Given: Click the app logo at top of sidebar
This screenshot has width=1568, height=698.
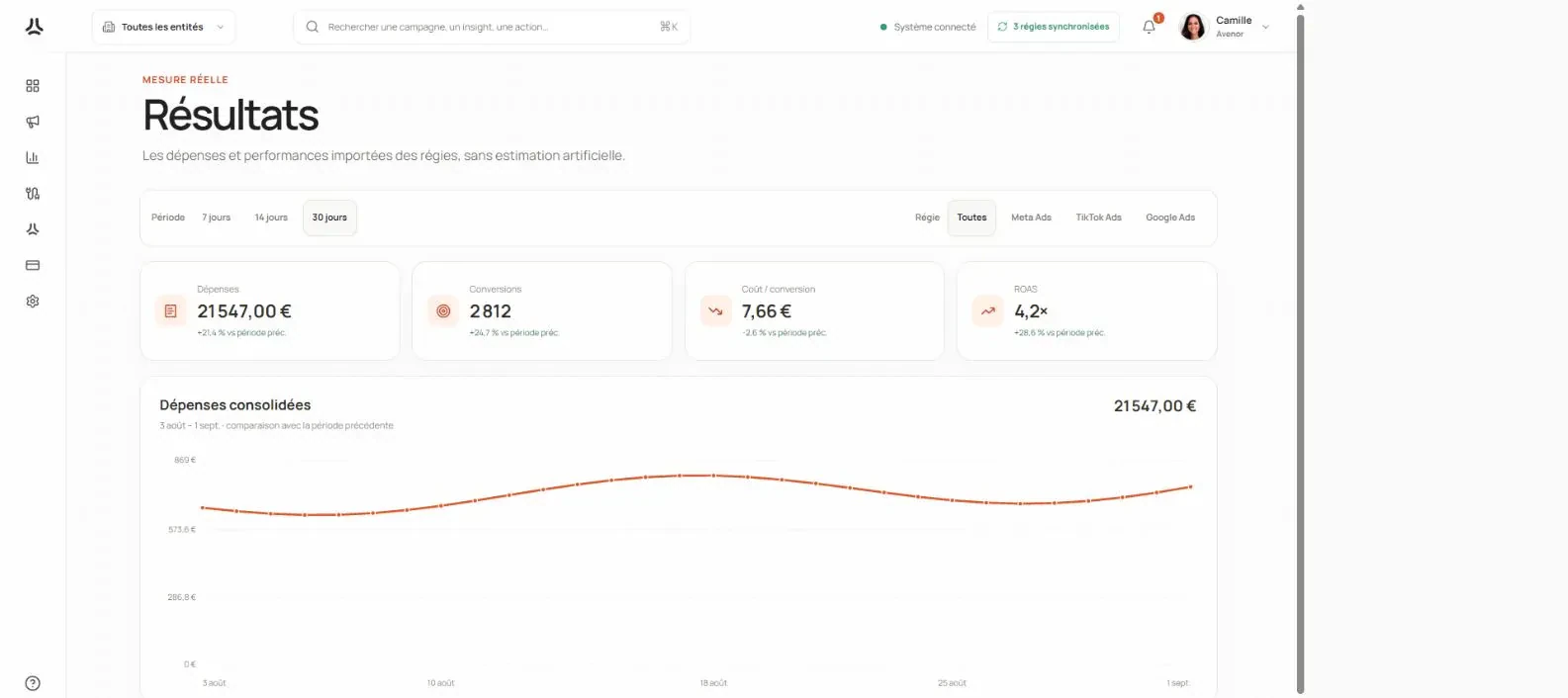Looking at the screenshot, I should coord(34,27).
